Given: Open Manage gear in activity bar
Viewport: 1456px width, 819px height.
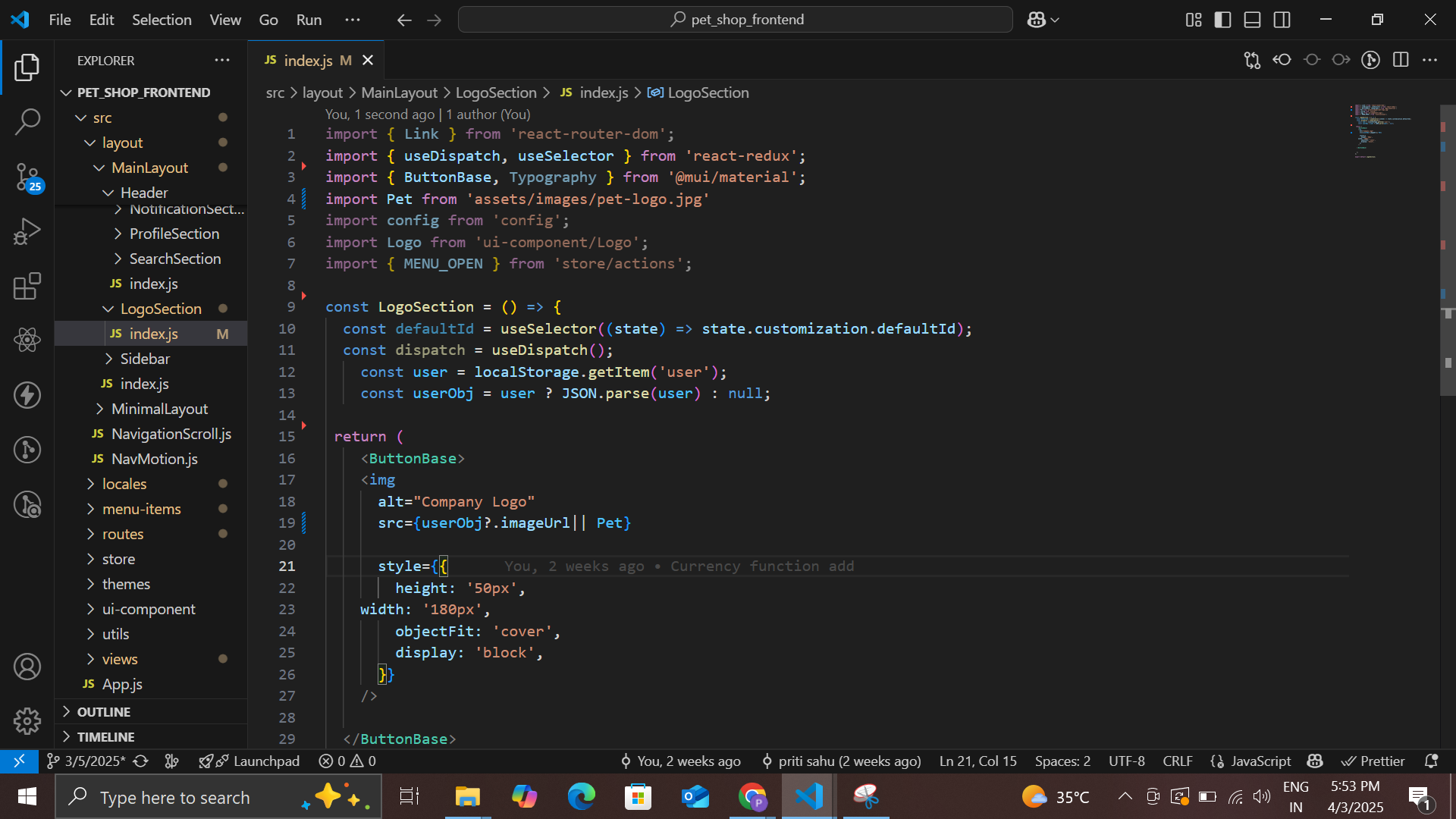Looking at the screenshot, I should click(27, 720).
